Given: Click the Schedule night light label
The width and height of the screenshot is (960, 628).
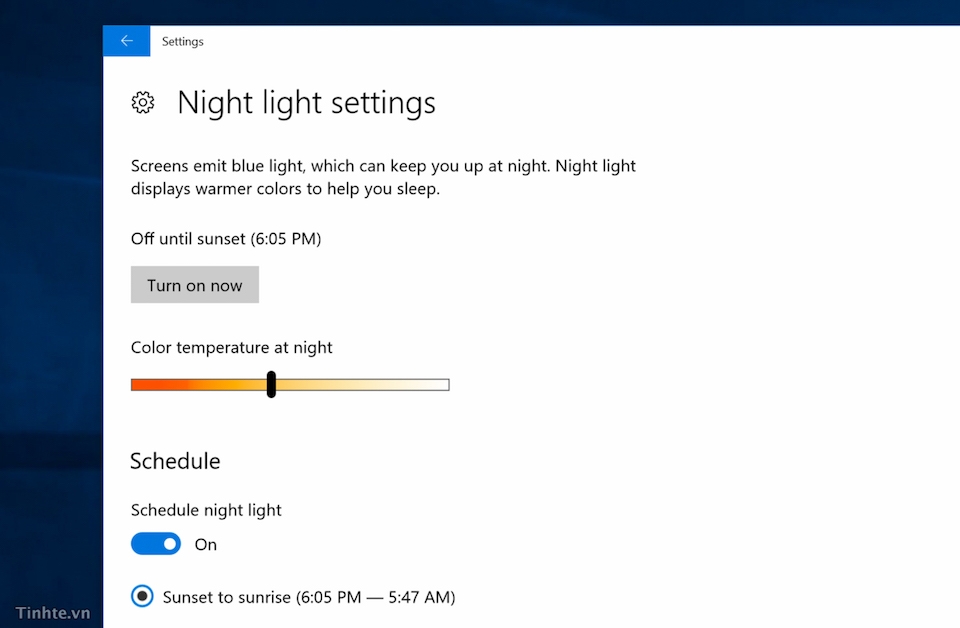Looking at the screenshot, I should (x=206, y=510).
